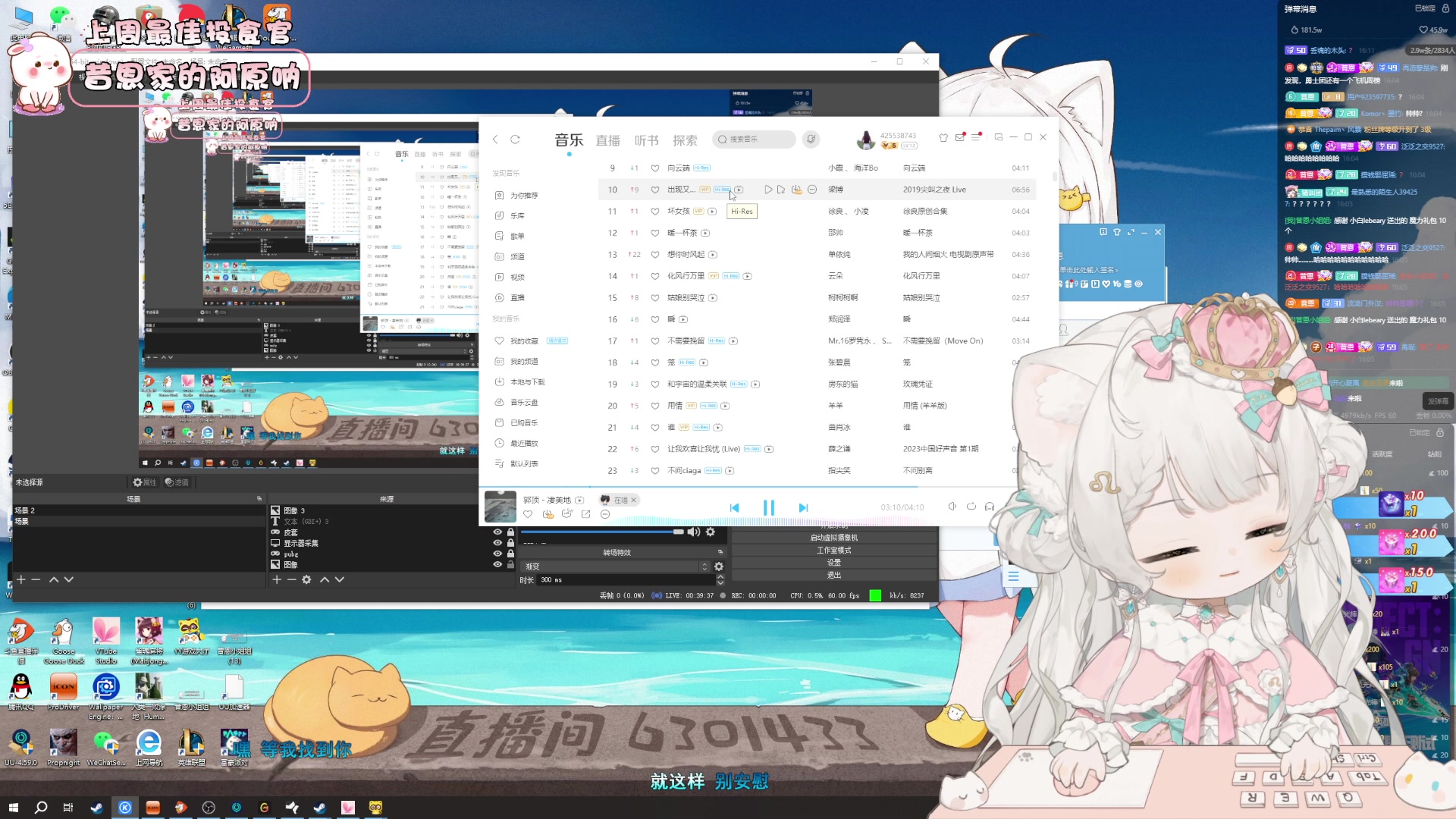Click the 设置 button in OBS
This screenshot has height=819, width=1456.
833,563
